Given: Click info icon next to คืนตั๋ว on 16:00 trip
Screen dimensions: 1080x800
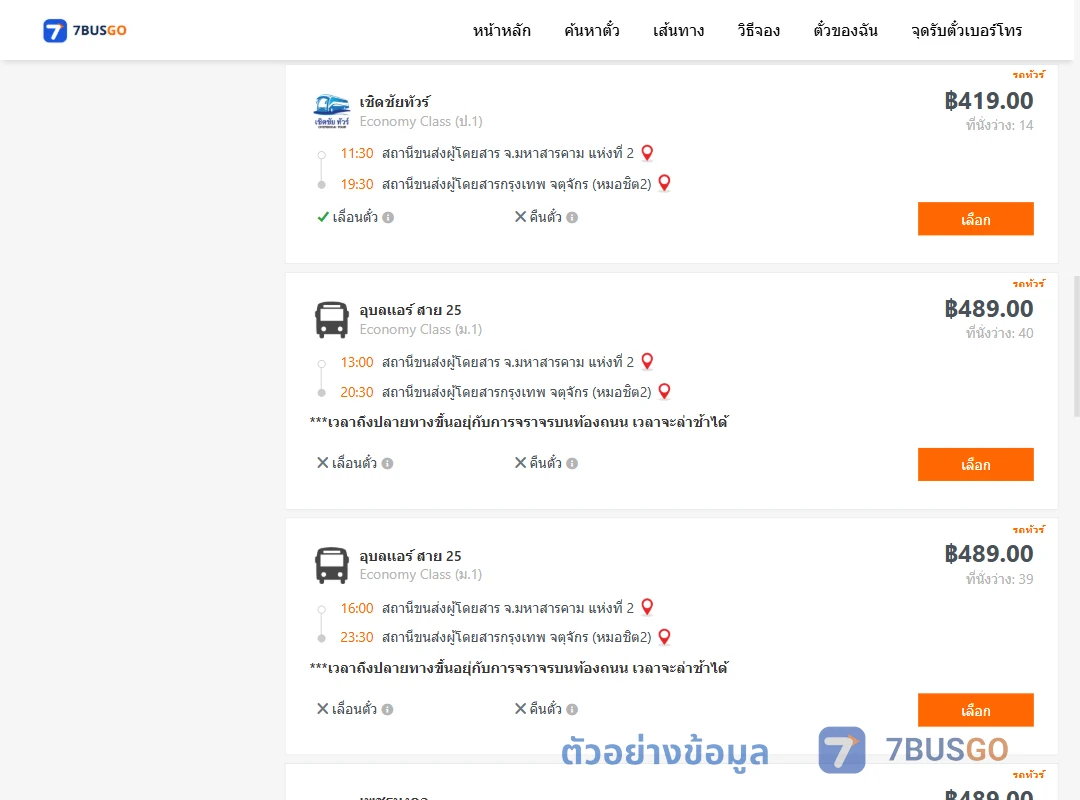Looking at the screenshot, I should [x=572, y=709].
